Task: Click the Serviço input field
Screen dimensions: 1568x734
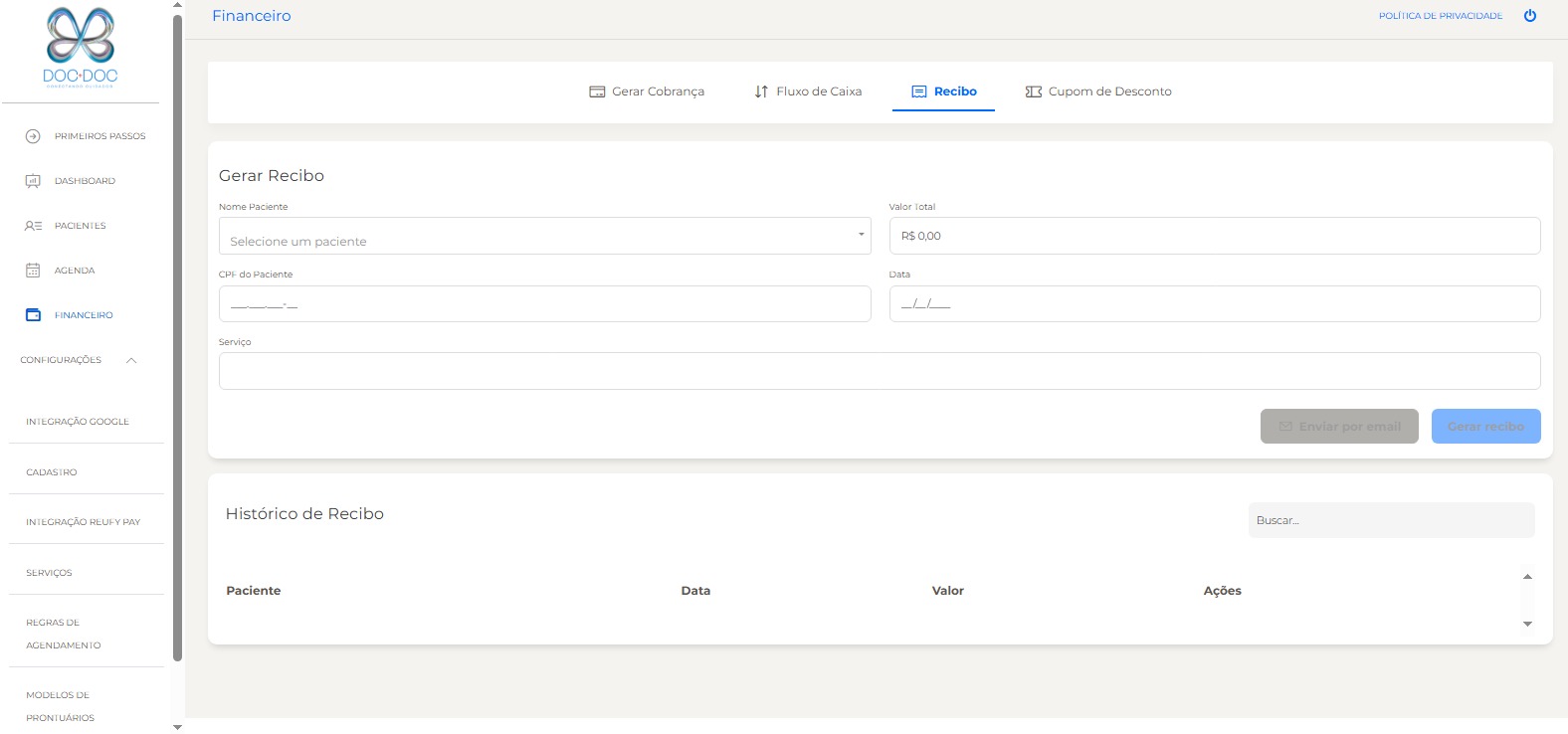Action: tap(879, 371)
